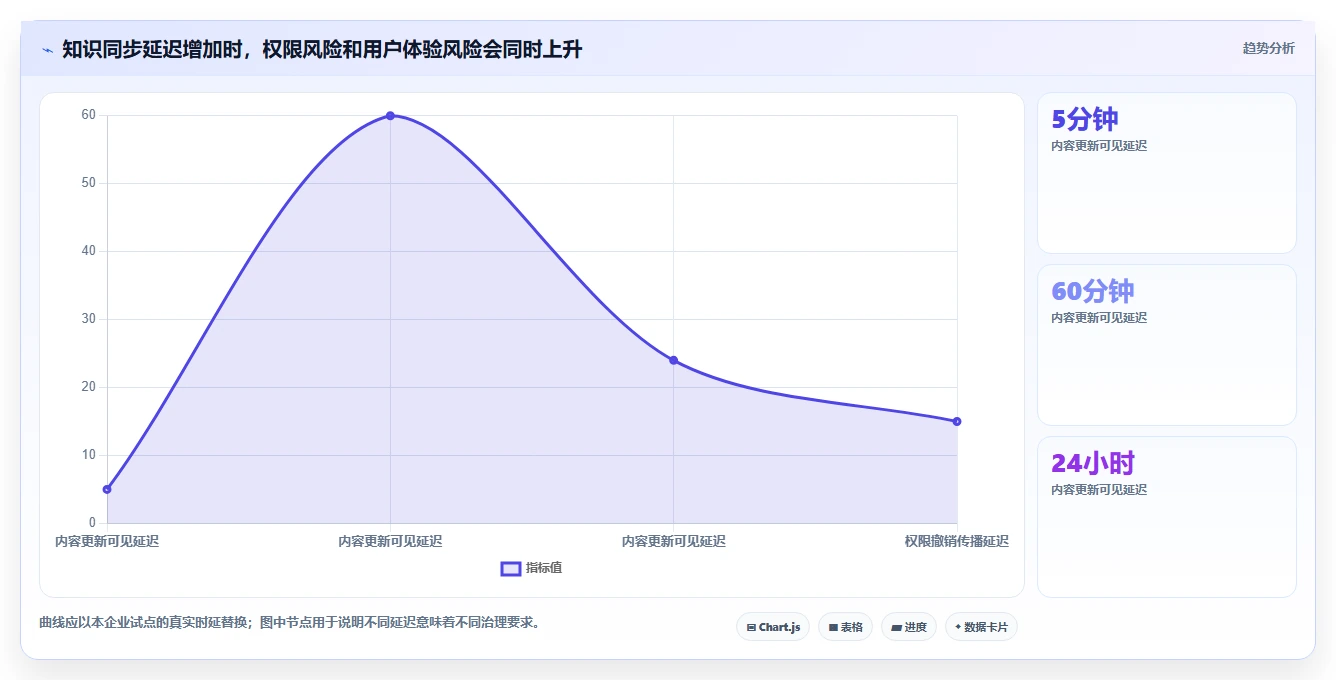Click the chart title about 知识同步延迟
The height and width of the screenshot is (680, 1336).
[x=322, y=49]
